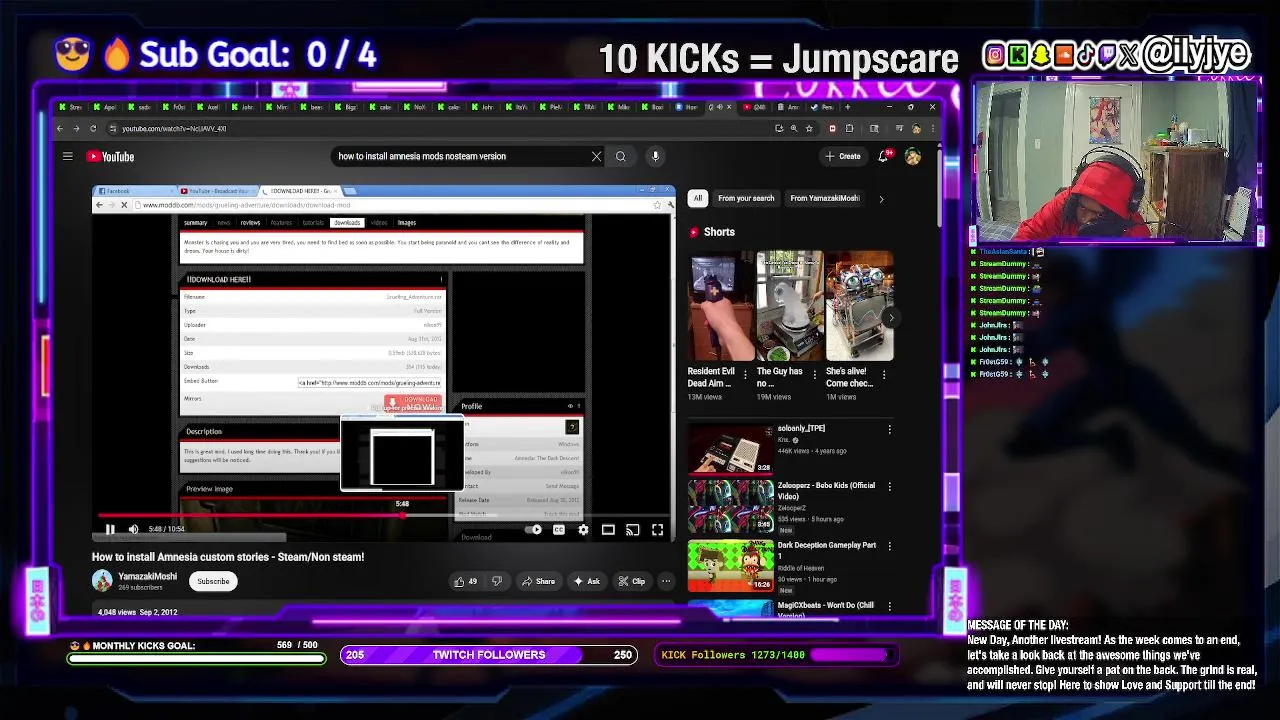Show more filter chips with right arrow

point(881,198)
